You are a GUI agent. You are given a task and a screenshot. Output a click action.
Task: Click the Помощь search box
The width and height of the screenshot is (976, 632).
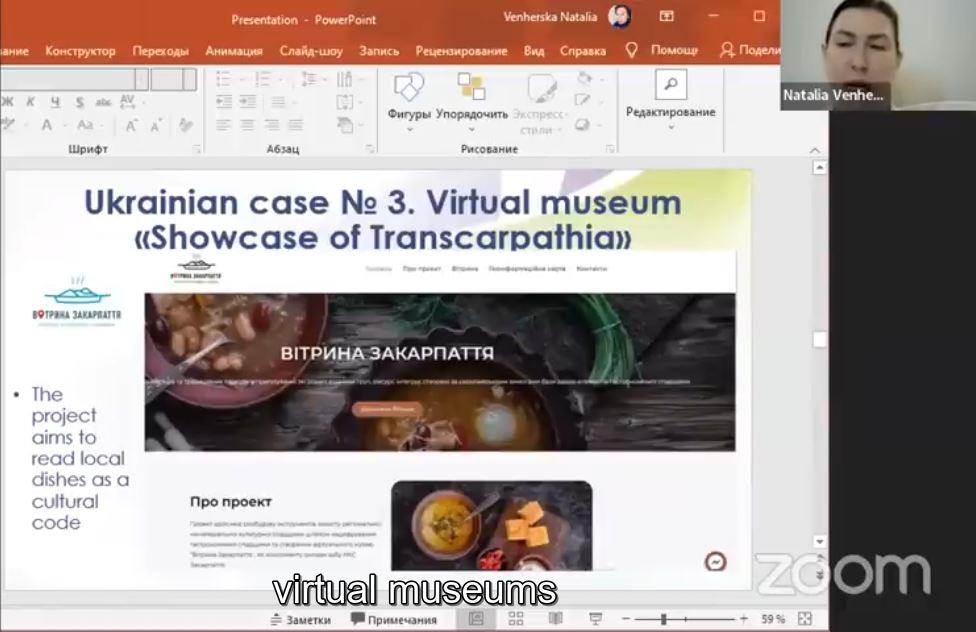675,50
